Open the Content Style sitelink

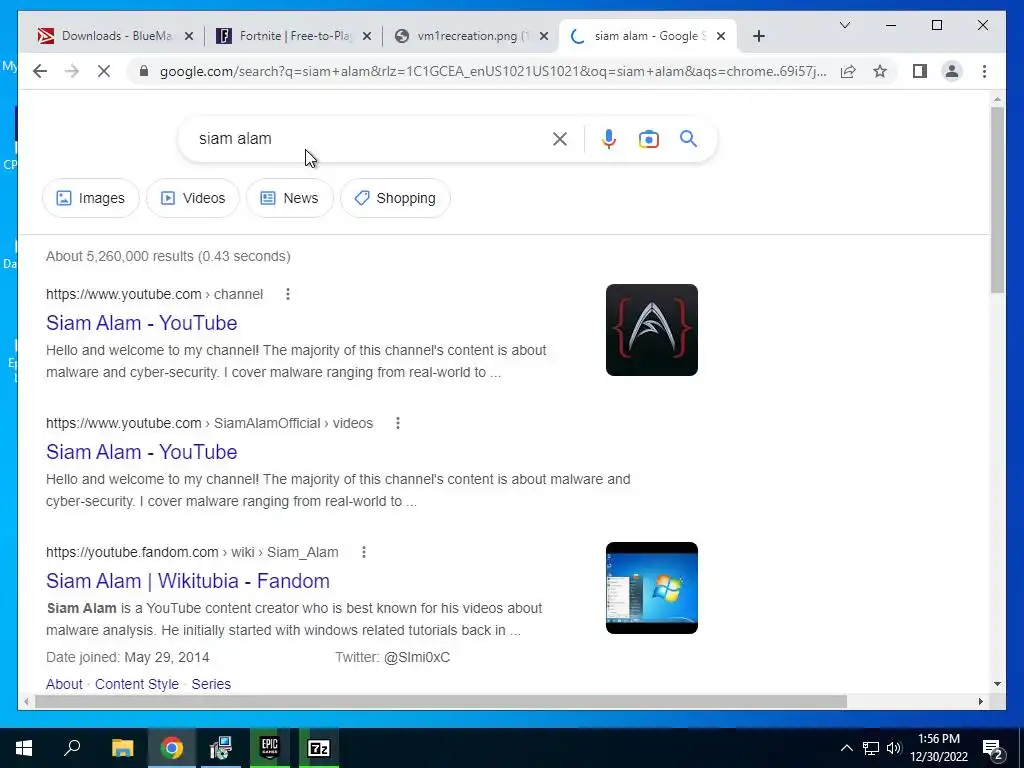(136, 684)
